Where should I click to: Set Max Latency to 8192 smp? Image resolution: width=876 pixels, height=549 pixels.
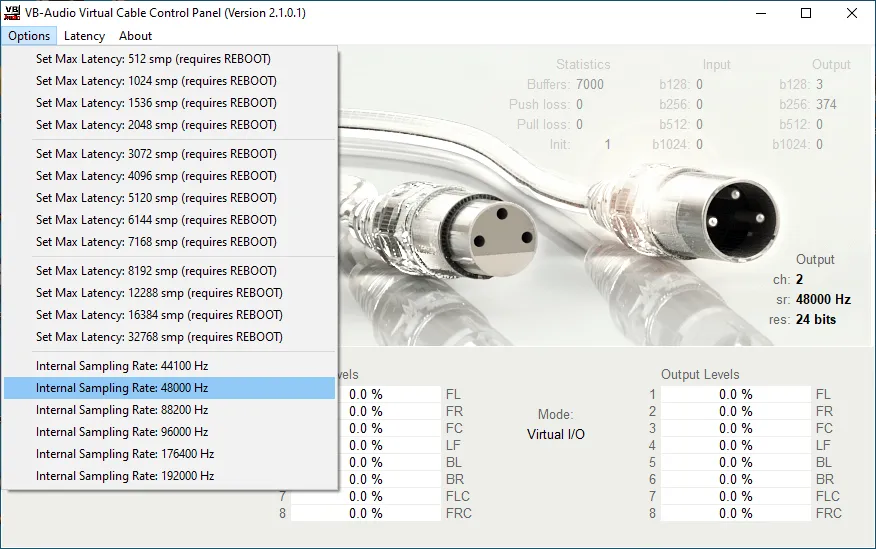(x=156, y=271)
